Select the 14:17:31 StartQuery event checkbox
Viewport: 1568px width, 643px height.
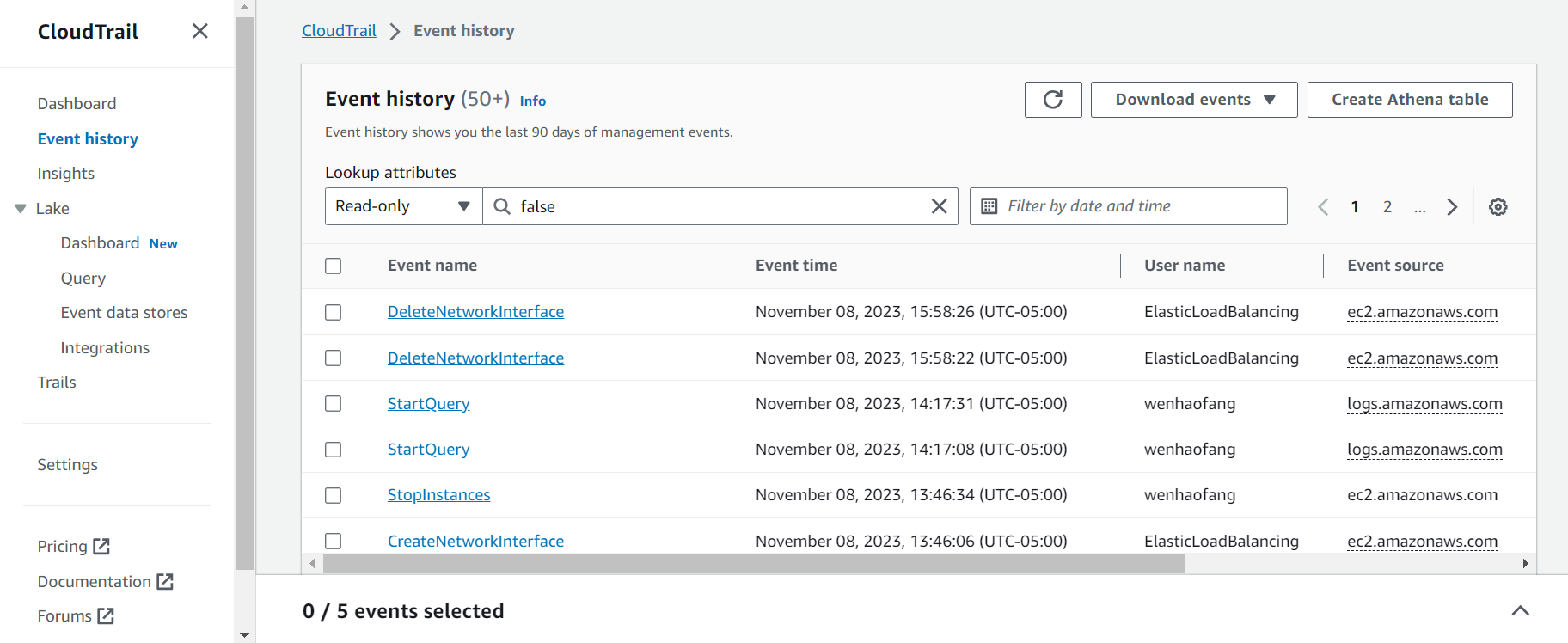pos(334,403)
